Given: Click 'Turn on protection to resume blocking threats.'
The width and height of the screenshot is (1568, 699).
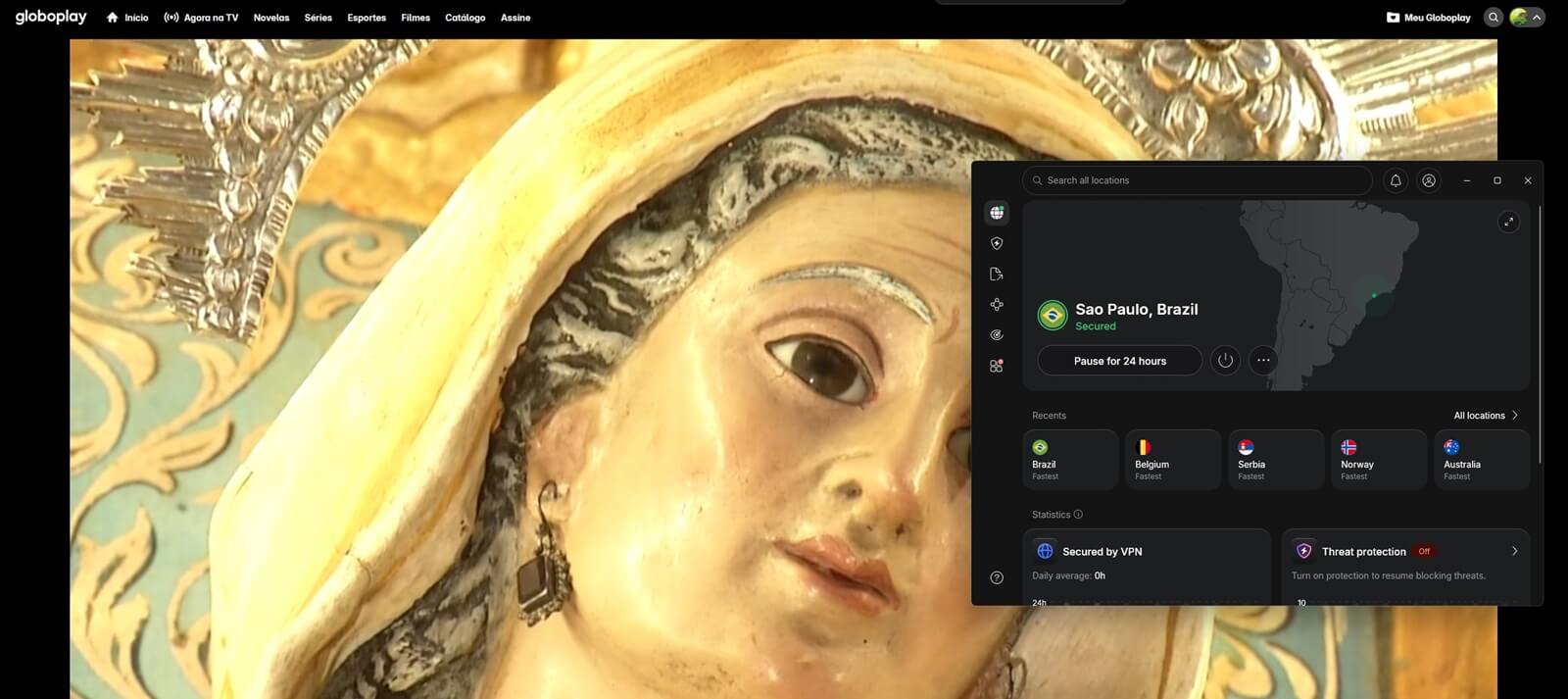Looking at the screenshot, I should (x=1389, y=575).
